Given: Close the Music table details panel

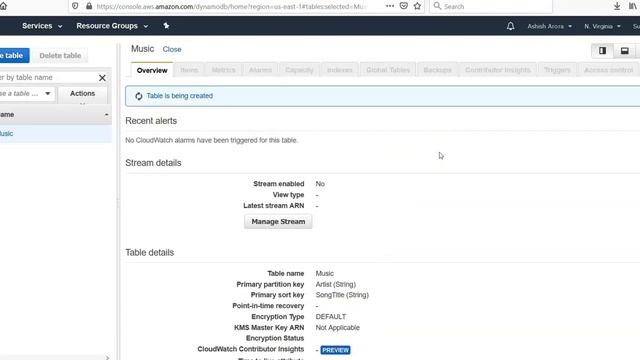Looking at the screenshot, I should 172,49.
